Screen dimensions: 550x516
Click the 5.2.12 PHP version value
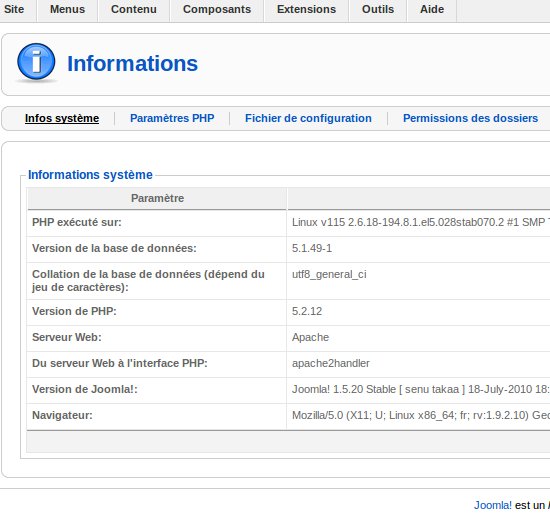click(x=307, y=311)
